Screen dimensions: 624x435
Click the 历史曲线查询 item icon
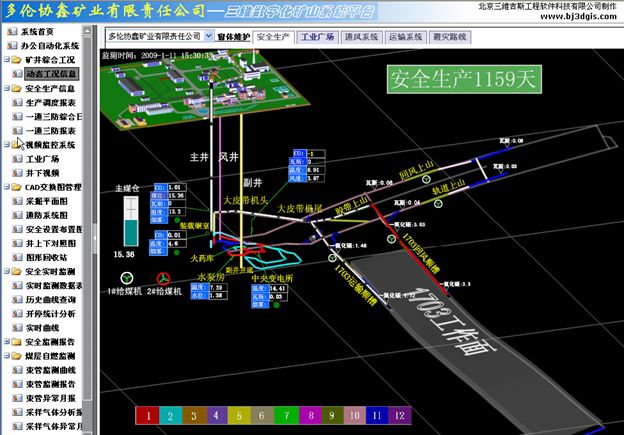[x=17, y=299]
